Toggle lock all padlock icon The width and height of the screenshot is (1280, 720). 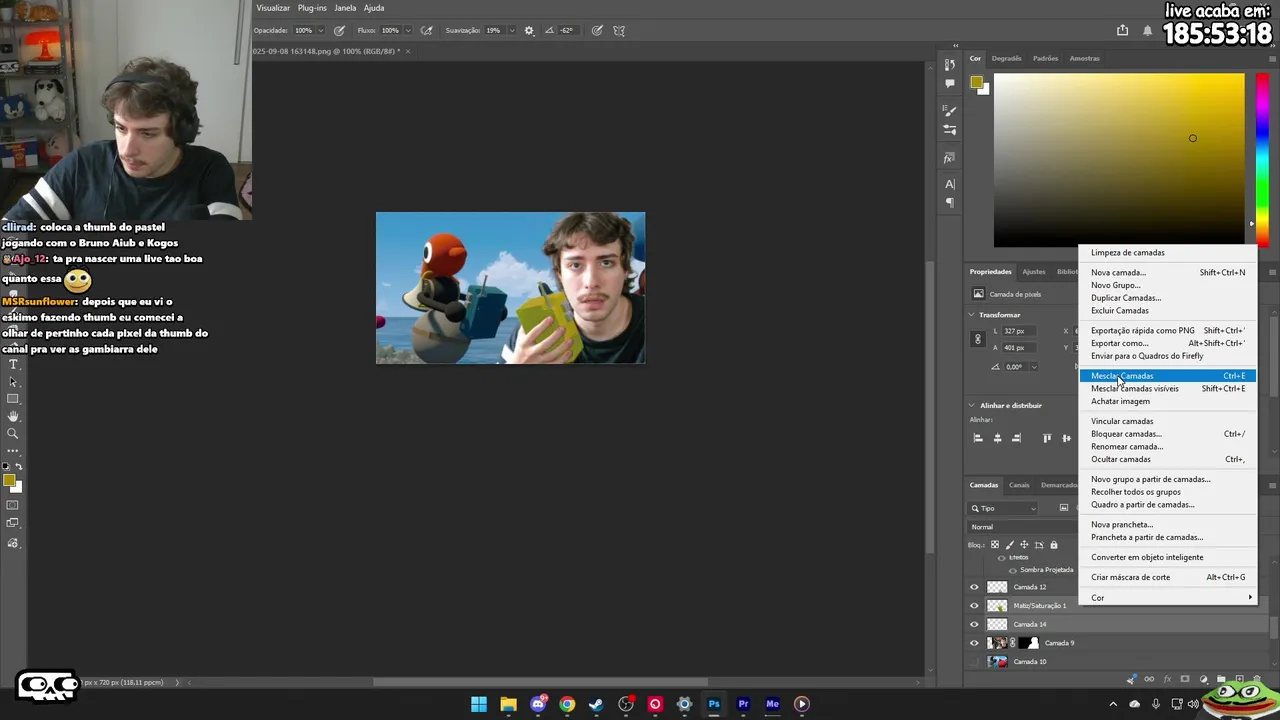(1053, 545)
